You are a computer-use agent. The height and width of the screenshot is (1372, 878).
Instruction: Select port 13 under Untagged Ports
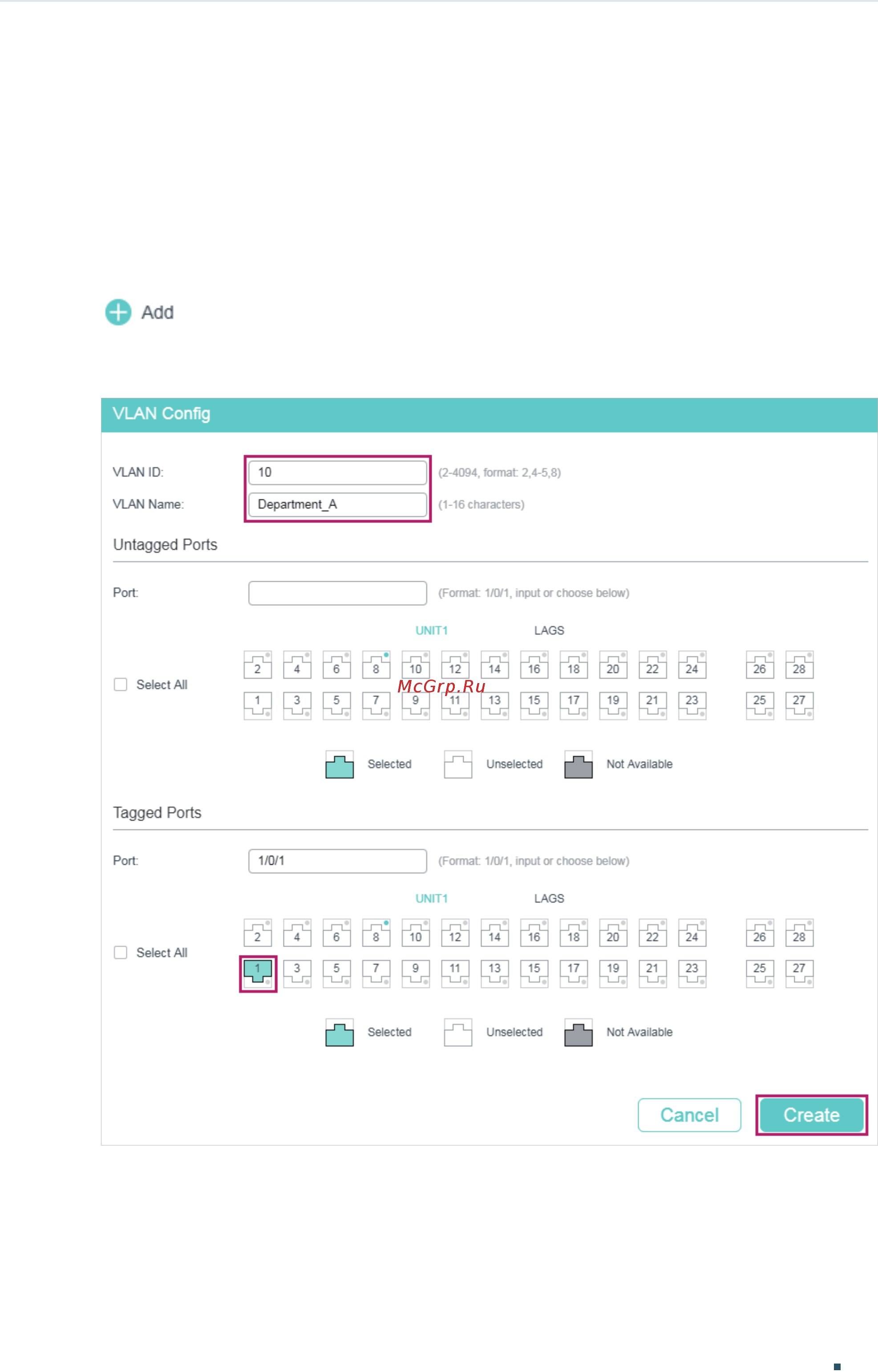495,706
